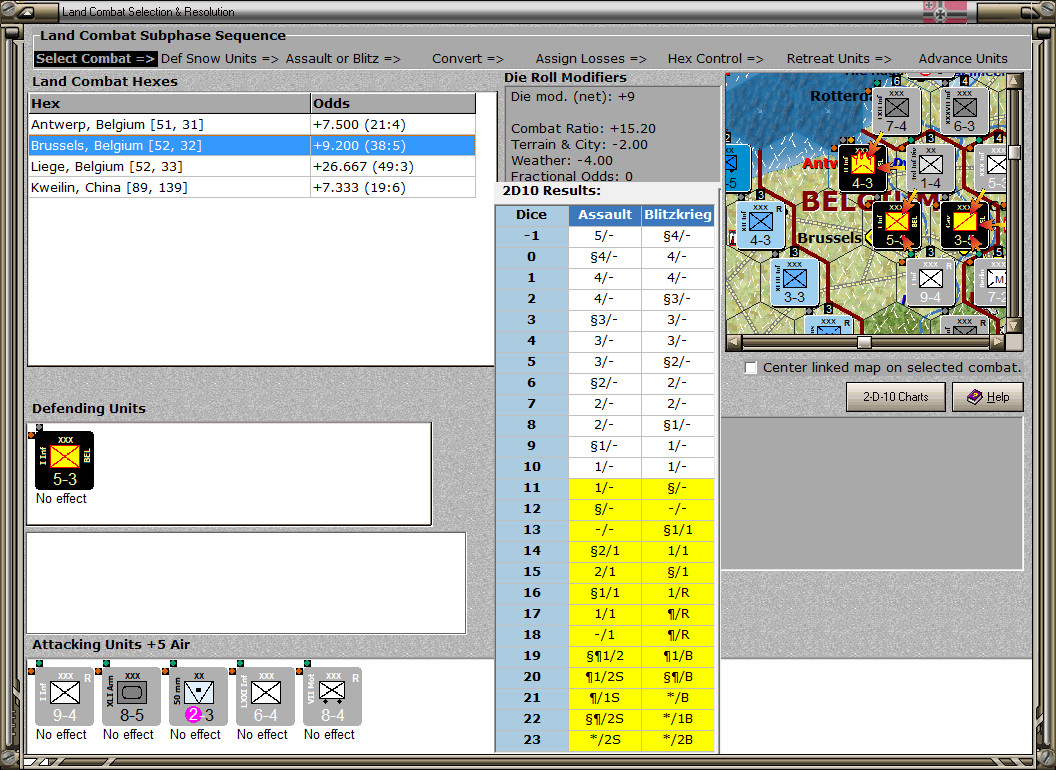Click the Advance Units subphase step
1056x770 pixels.
coord(963,59)
